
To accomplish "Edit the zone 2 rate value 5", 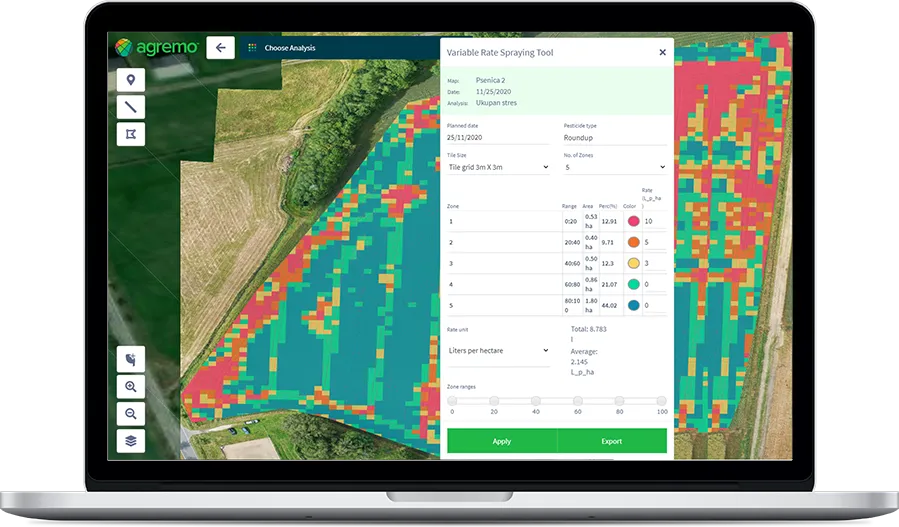I will (x=654, y=242).
